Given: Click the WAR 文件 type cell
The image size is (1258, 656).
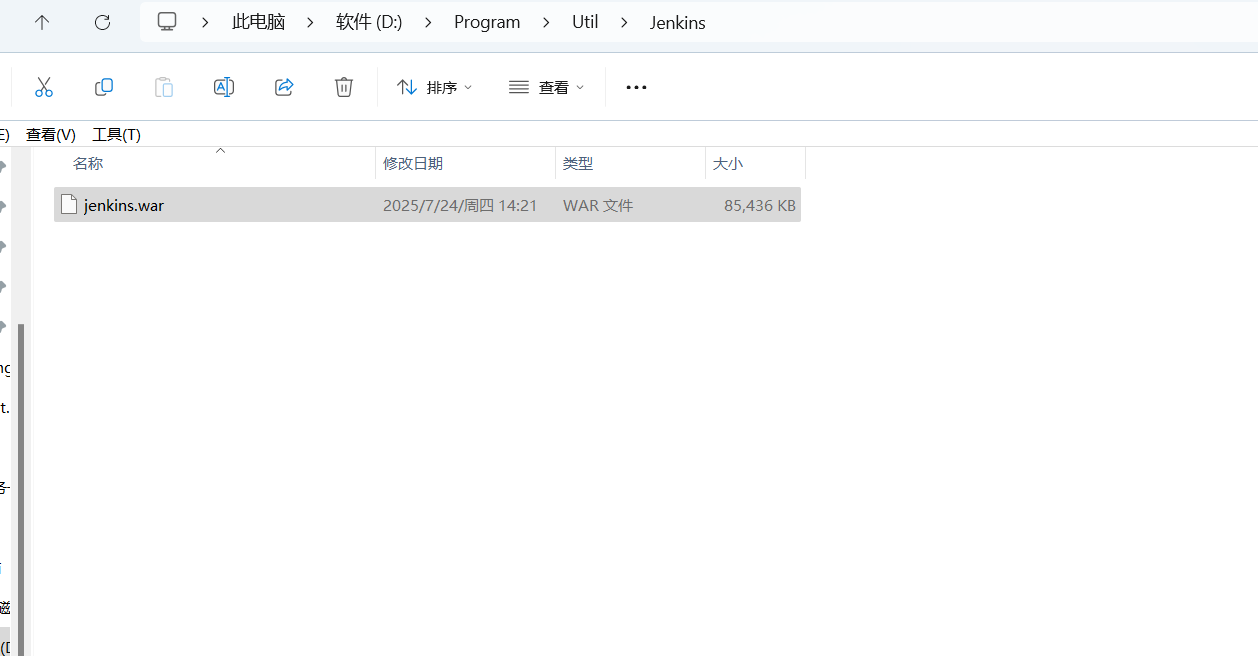Looking at the screenshot, I should (598, 205).
